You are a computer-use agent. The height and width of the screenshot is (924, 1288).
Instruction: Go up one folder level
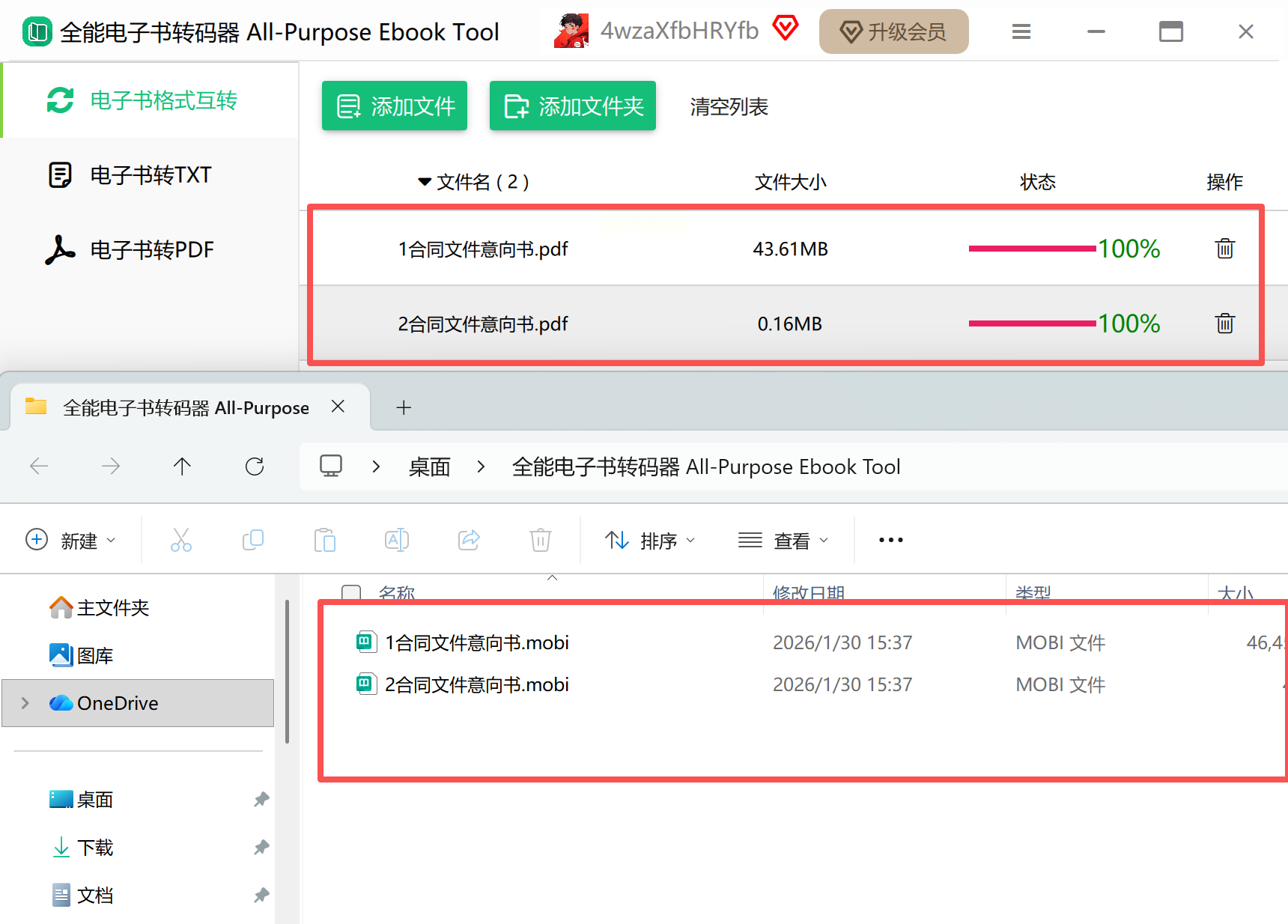pos(182,466)
